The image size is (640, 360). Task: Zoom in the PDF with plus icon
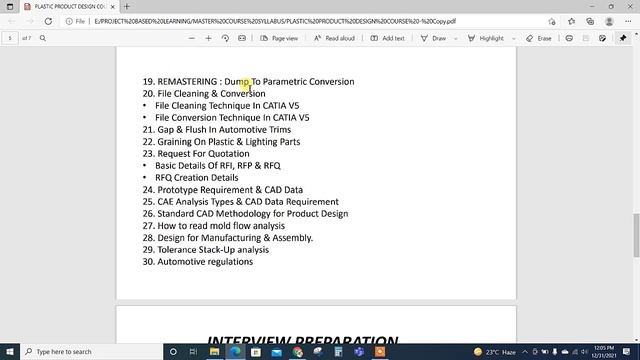click(x=208, y=38)
